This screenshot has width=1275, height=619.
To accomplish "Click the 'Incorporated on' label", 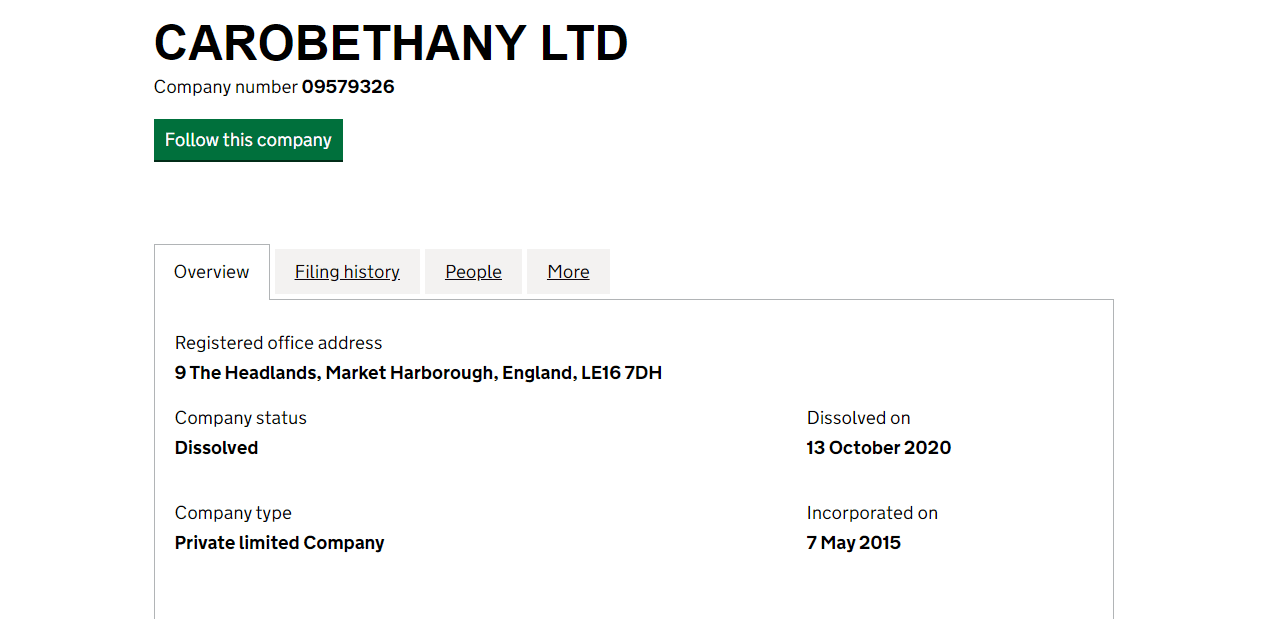I will 872,513.
